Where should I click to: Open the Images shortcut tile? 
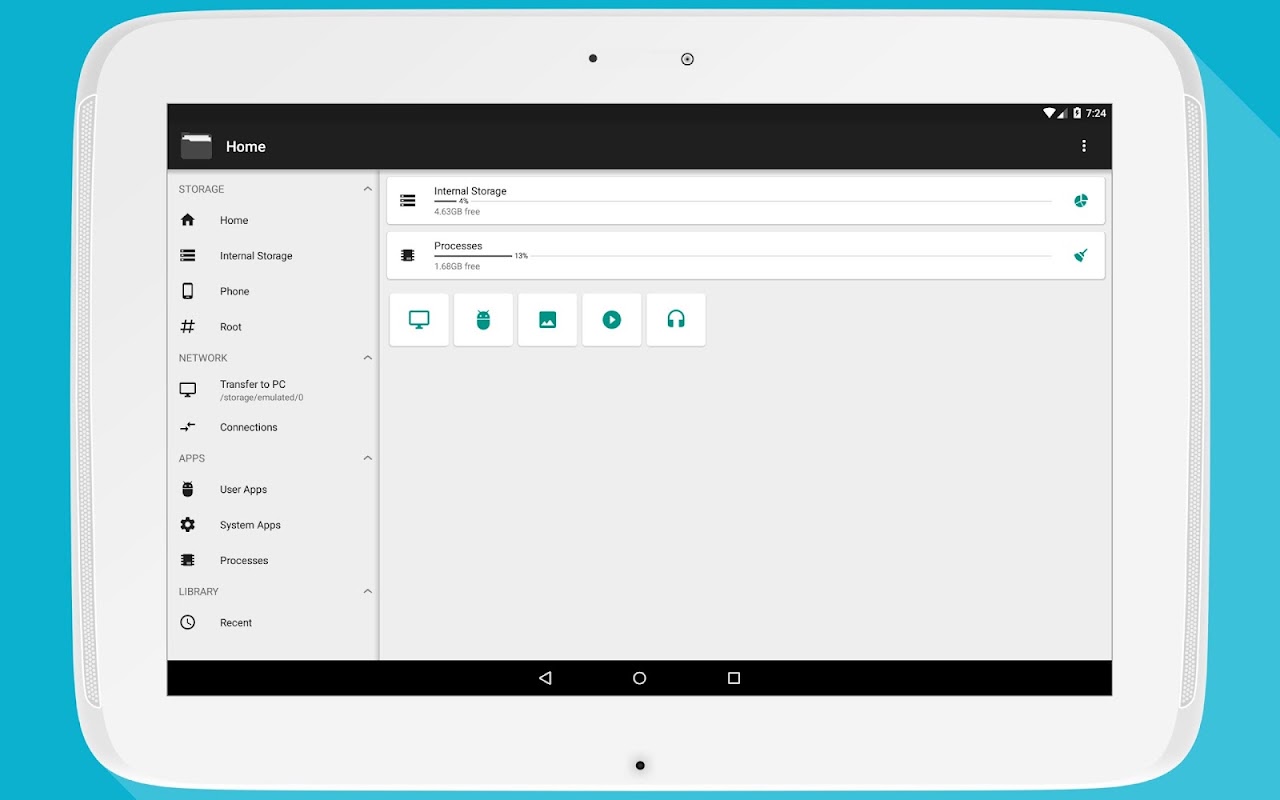coord(547,320)
